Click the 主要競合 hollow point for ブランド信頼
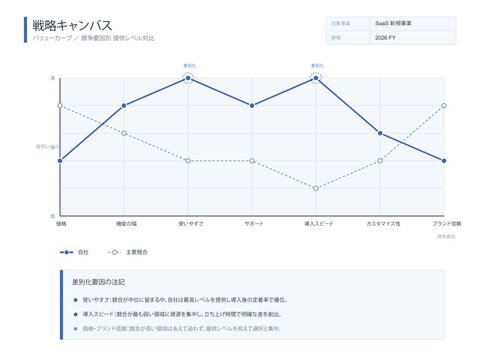The image size is (480, 360). pos(444,106)
